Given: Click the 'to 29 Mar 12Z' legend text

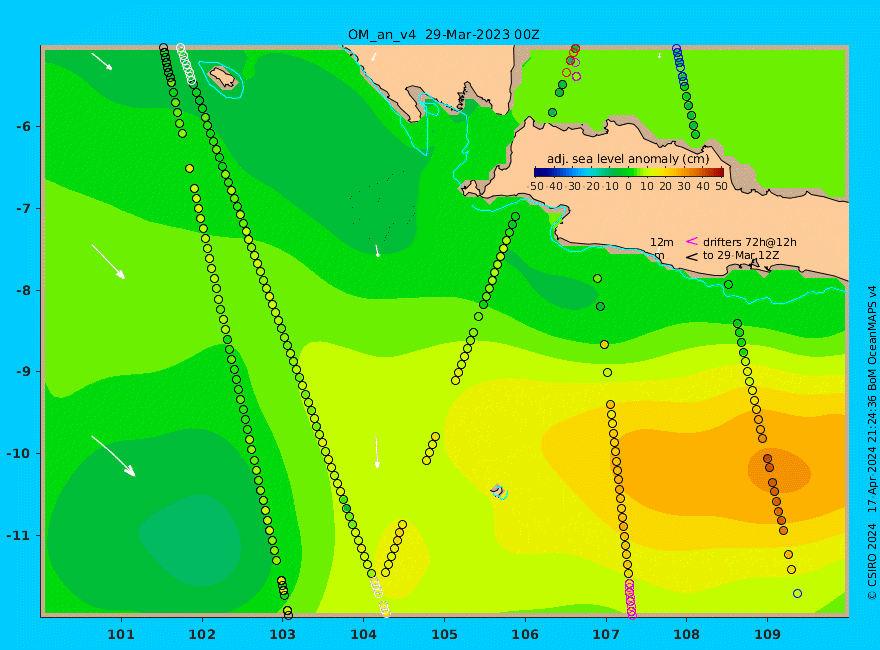Looking at the screenshot, I should click(x=741, y=255).
